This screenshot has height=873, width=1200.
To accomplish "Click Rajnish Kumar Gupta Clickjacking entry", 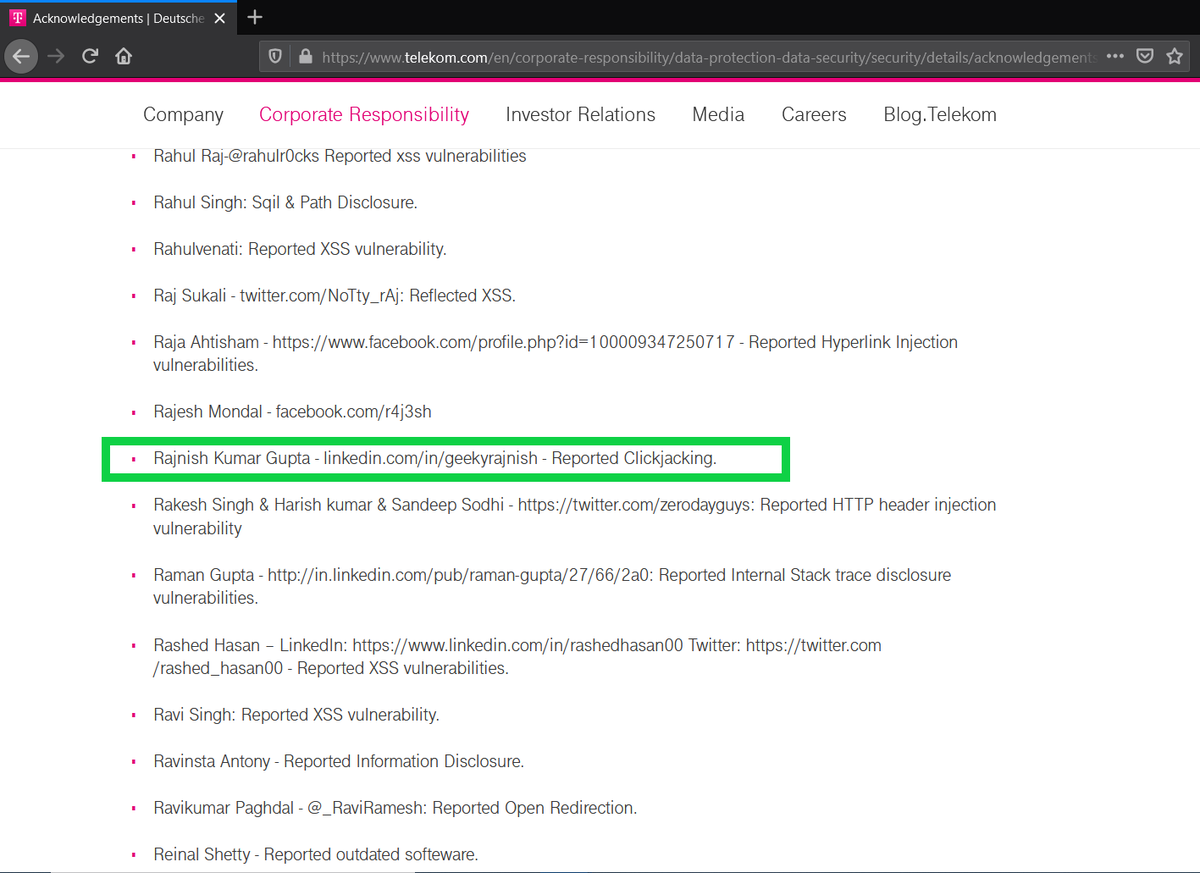I will (x=435, y=458).
